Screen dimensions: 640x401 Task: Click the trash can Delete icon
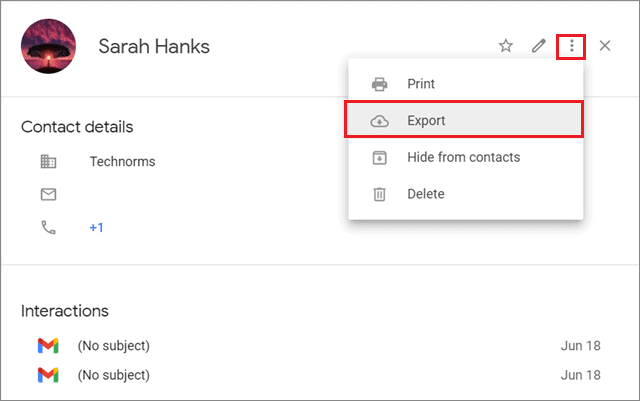pyautogui.click(x=380, y=194)
